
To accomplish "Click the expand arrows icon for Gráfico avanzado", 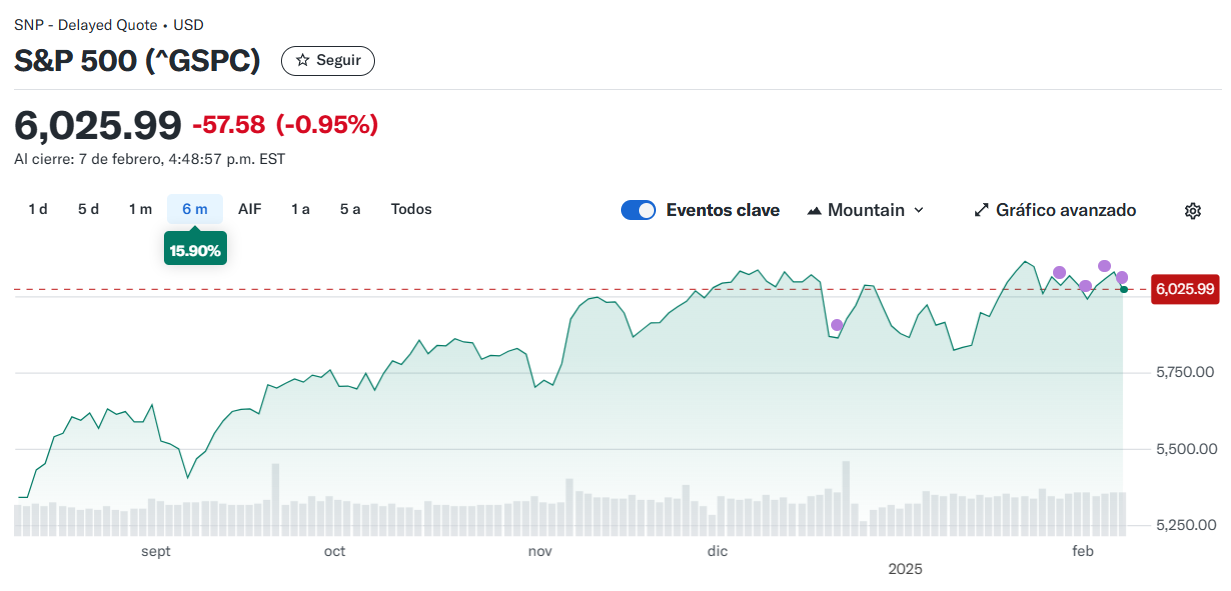I will [981, 210].
